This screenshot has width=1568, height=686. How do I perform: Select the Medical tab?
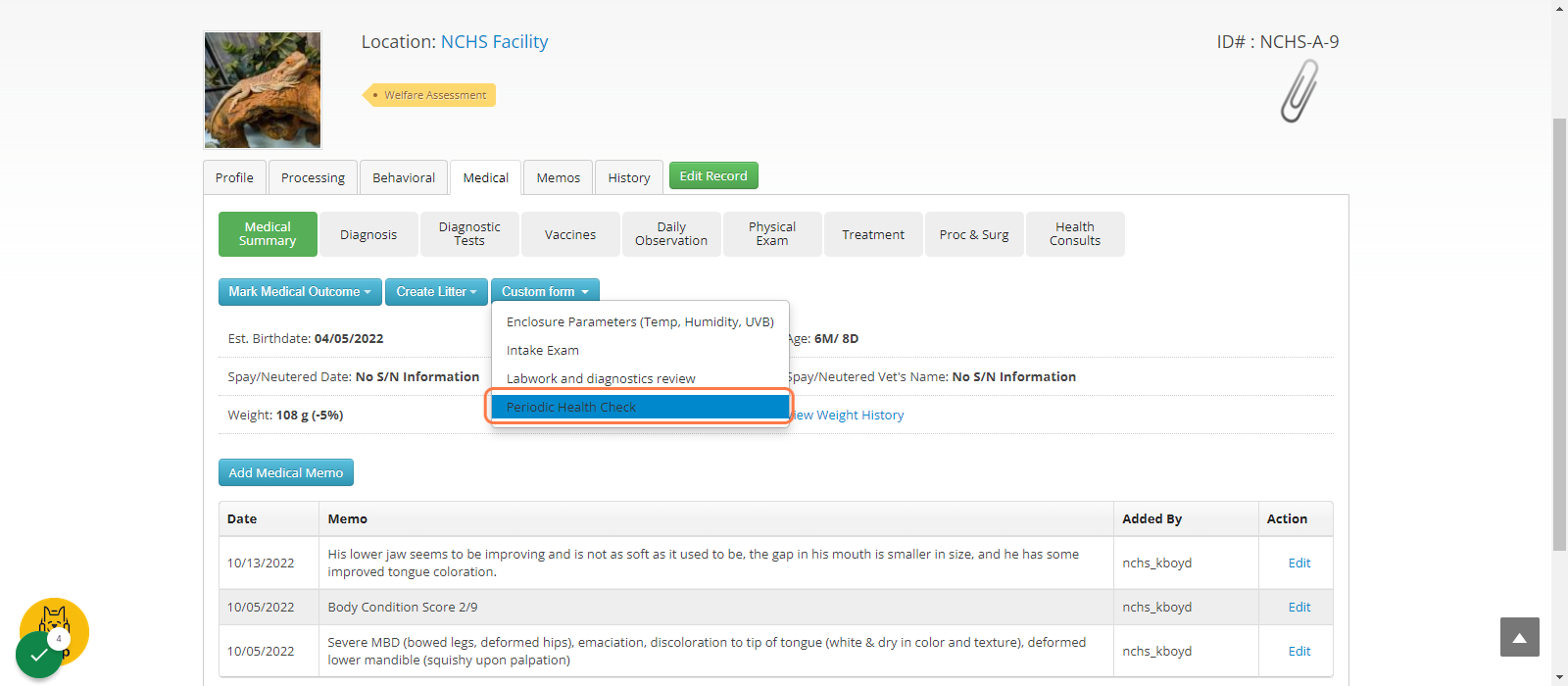486,177
